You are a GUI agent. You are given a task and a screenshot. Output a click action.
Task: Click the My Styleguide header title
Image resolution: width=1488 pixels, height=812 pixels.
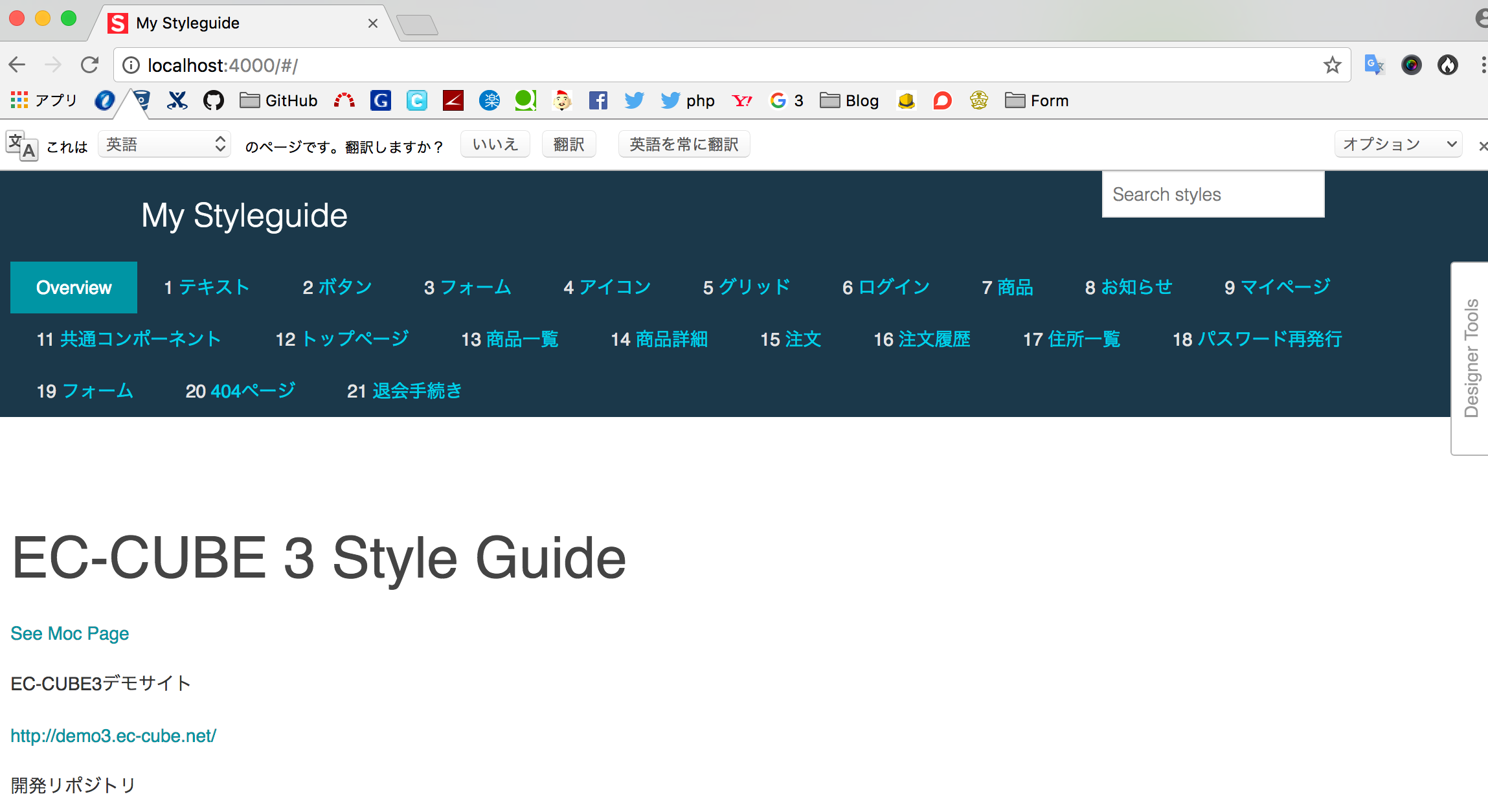(244, 216)
